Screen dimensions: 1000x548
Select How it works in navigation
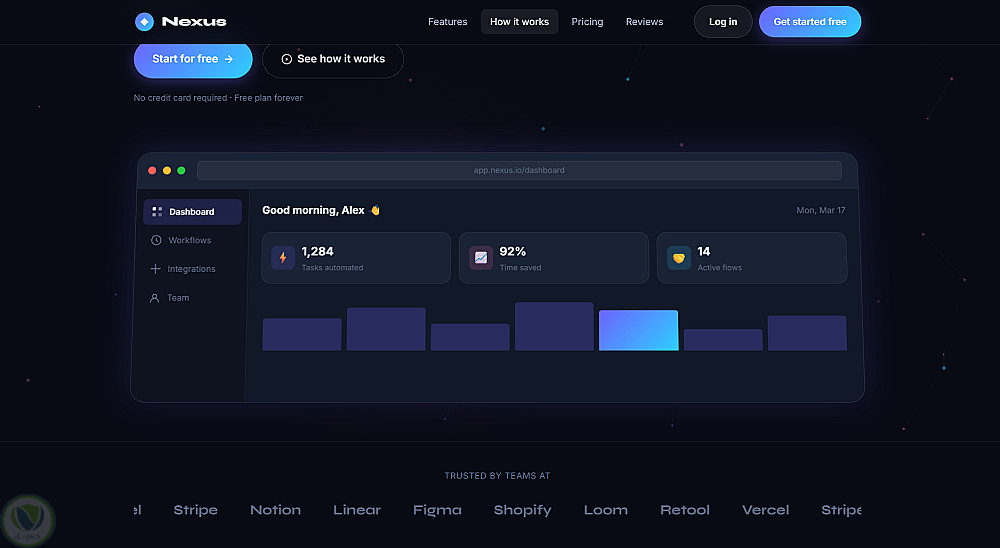519,22
